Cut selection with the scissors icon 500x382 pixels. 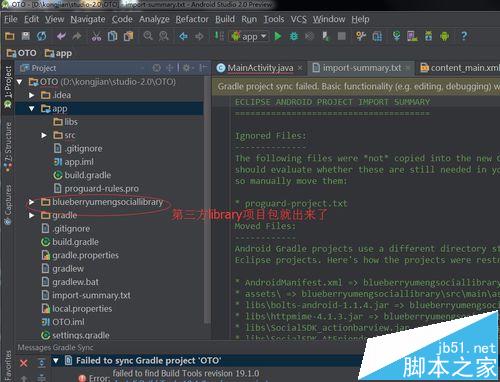click(x=96, y=36)
